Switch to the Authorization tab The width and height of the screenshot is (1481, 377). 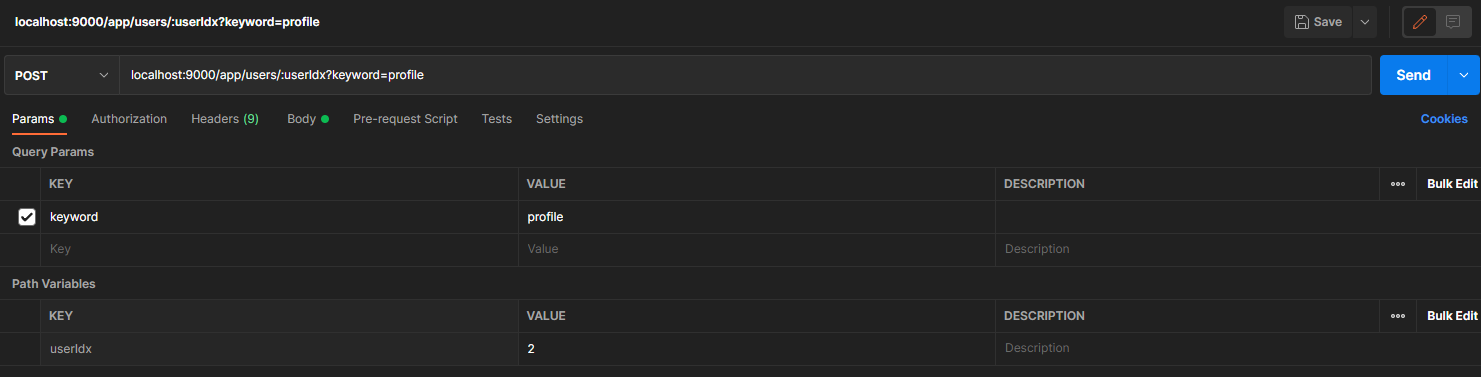129,119
